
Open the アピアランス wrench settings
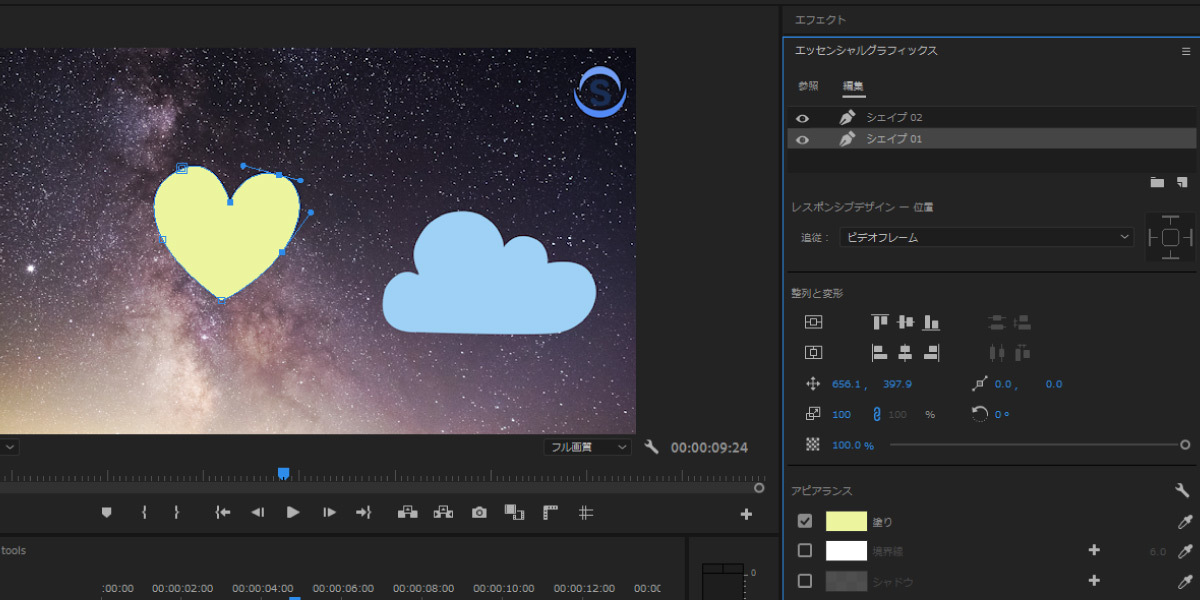pyautogui.click(x=1182, y=490)
